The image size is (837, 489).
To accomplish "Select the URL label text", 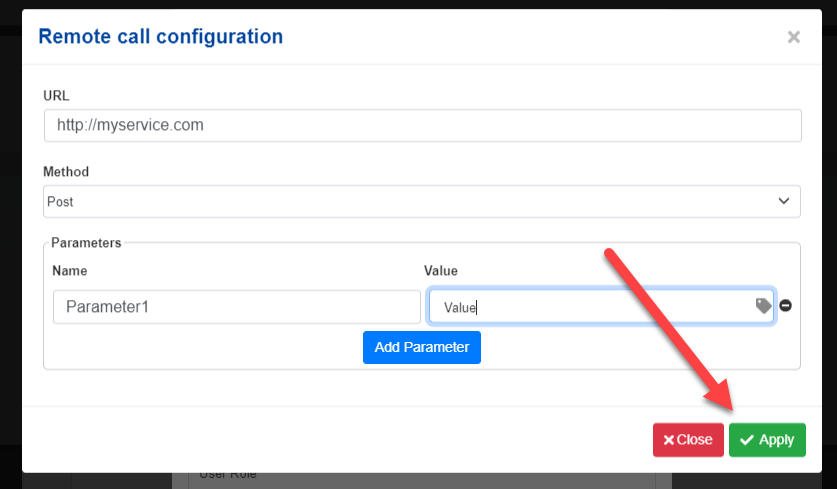I will click(x=56, y=96).
